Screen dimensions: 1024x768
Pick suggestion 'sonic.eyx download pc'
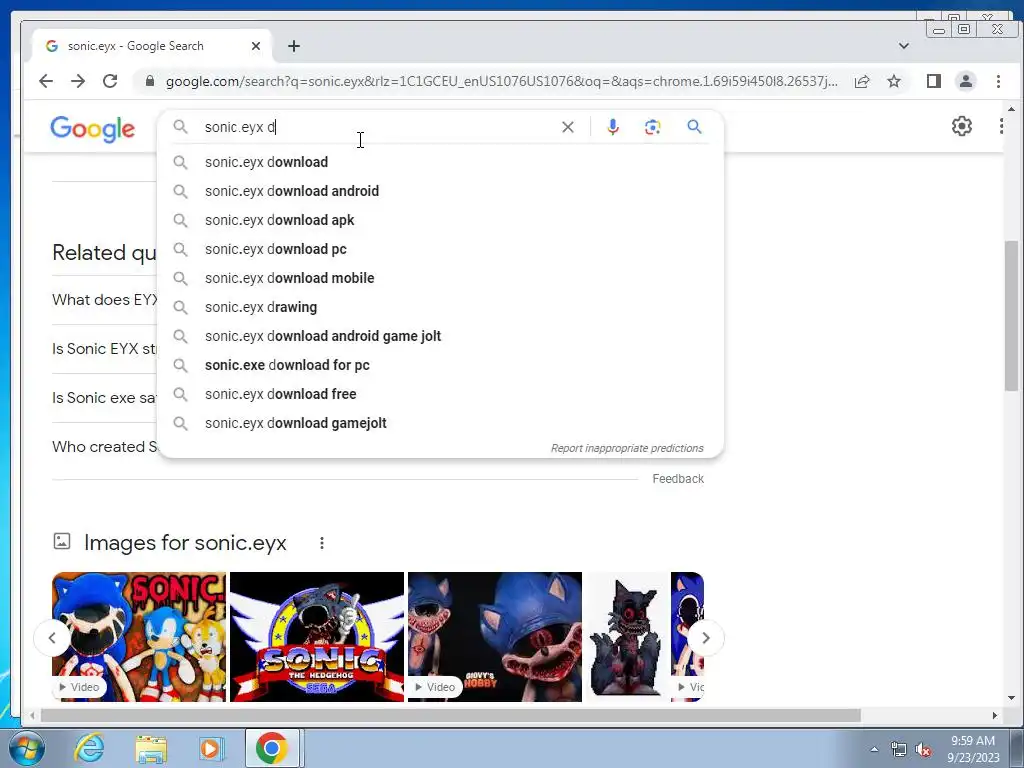tap(440, 249)
